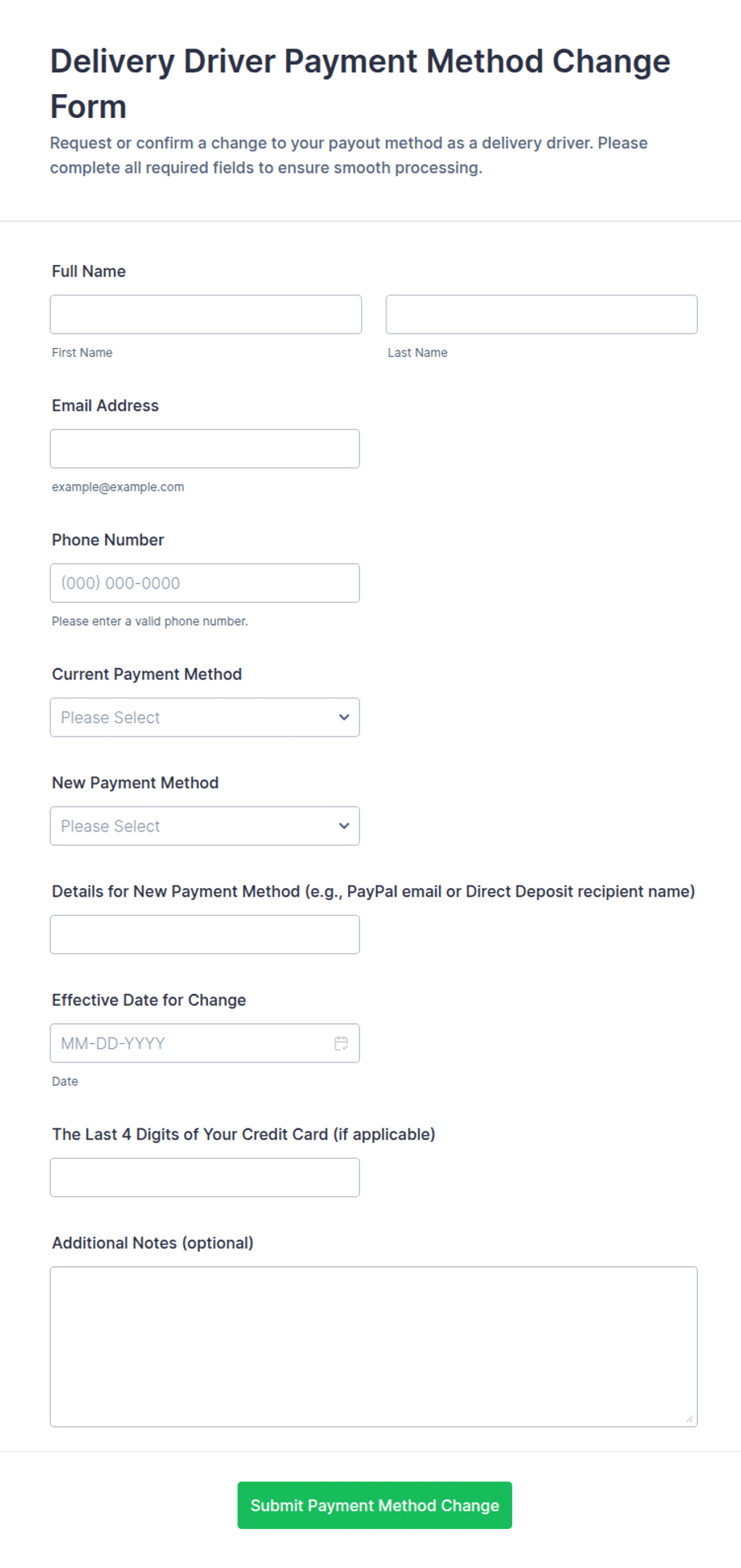Click the First Name input field
The height and width of the screenshot is (1568, 741).
[x=206, y=315]
